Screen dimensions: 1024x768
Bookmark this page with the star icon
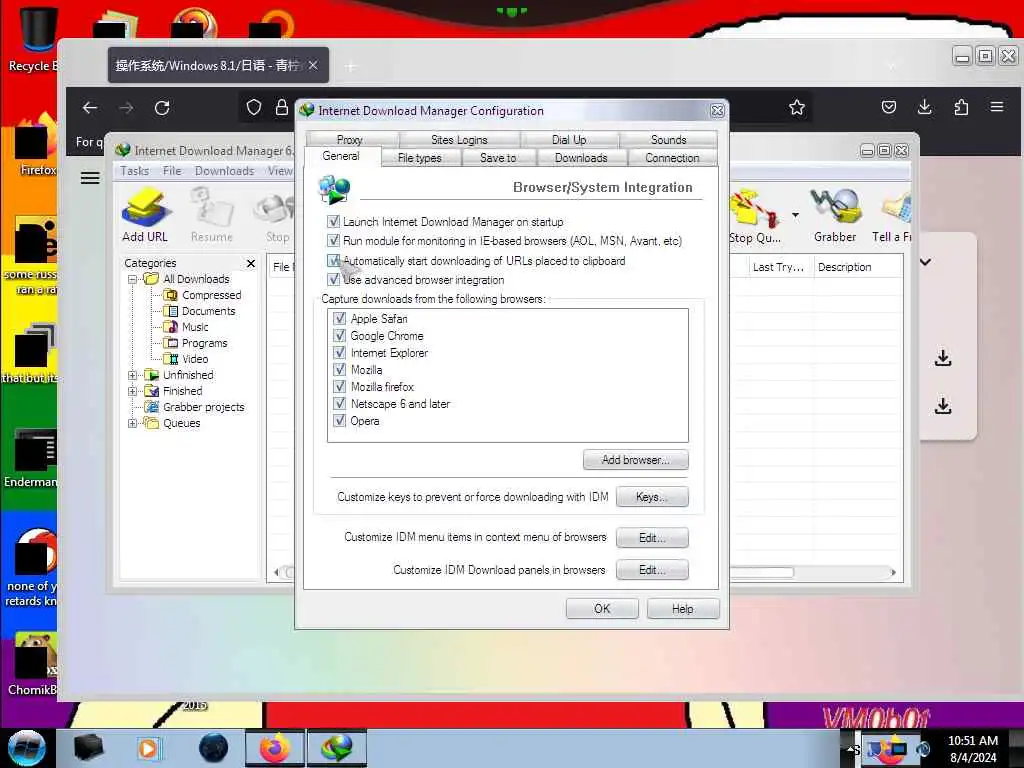tap(797, 108)
